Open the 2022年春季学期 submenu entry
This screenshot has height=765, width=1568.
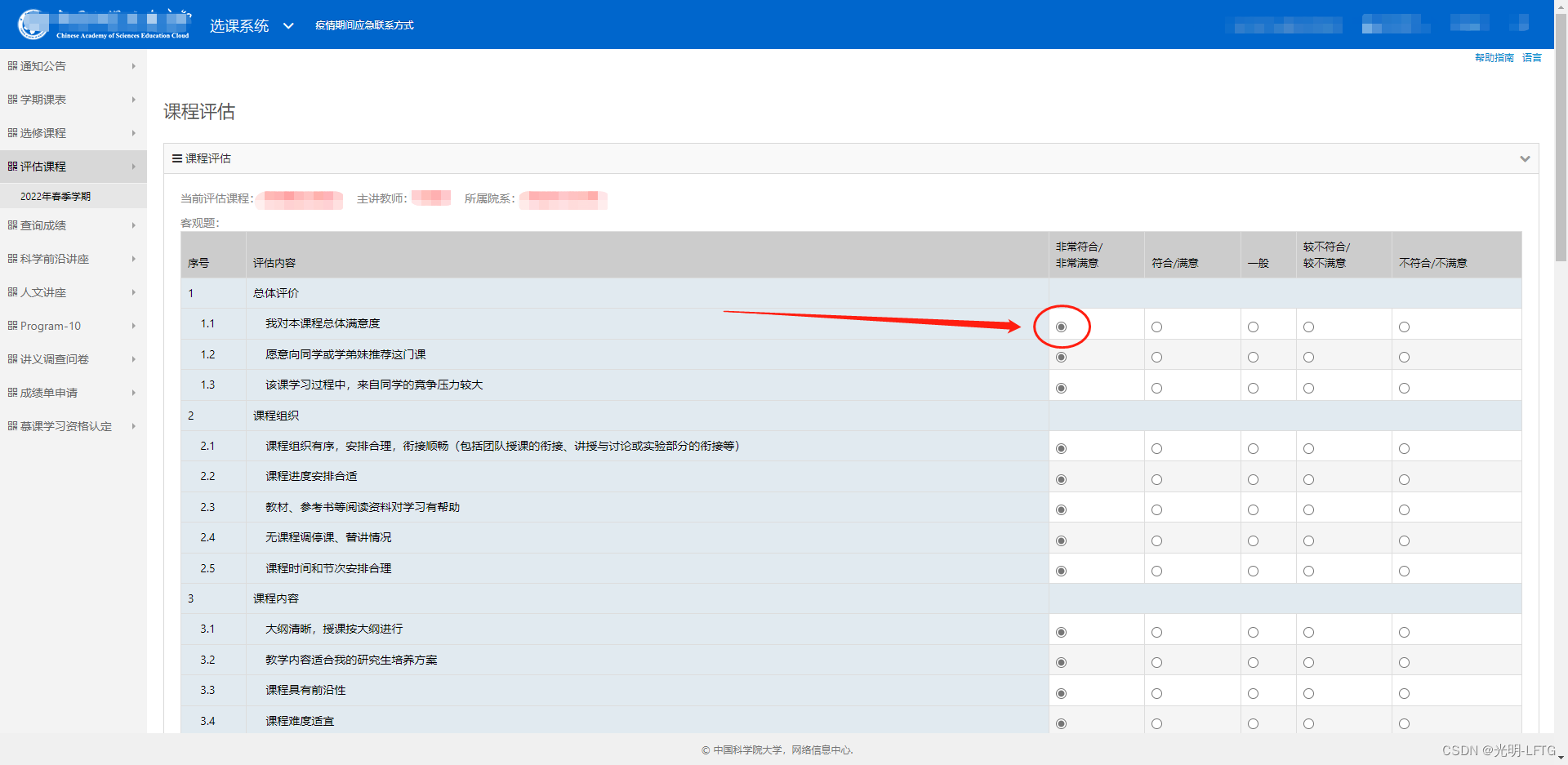tap(73, 196)
